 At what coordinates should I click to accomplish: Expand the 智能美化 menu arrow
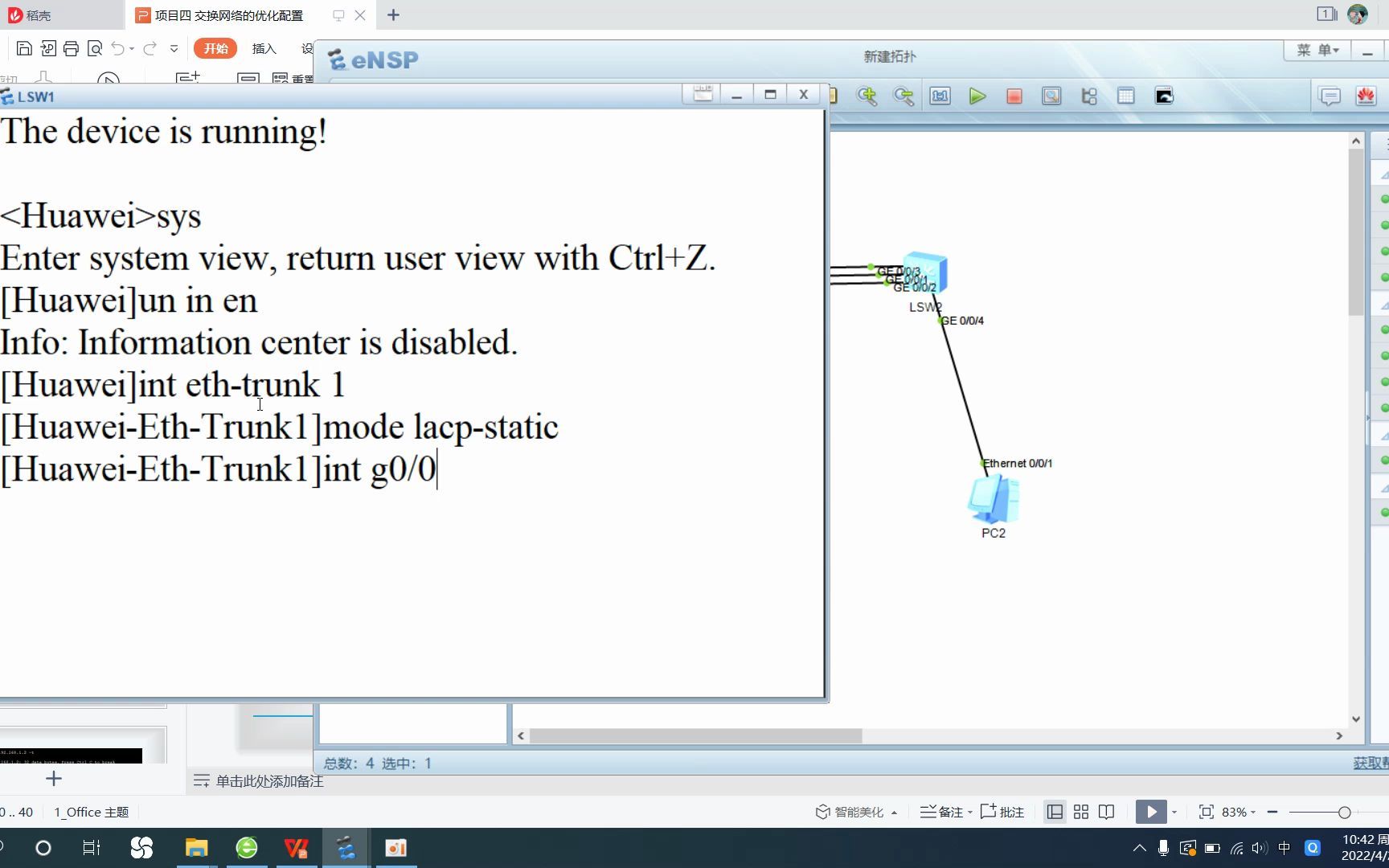click(894, 812)
